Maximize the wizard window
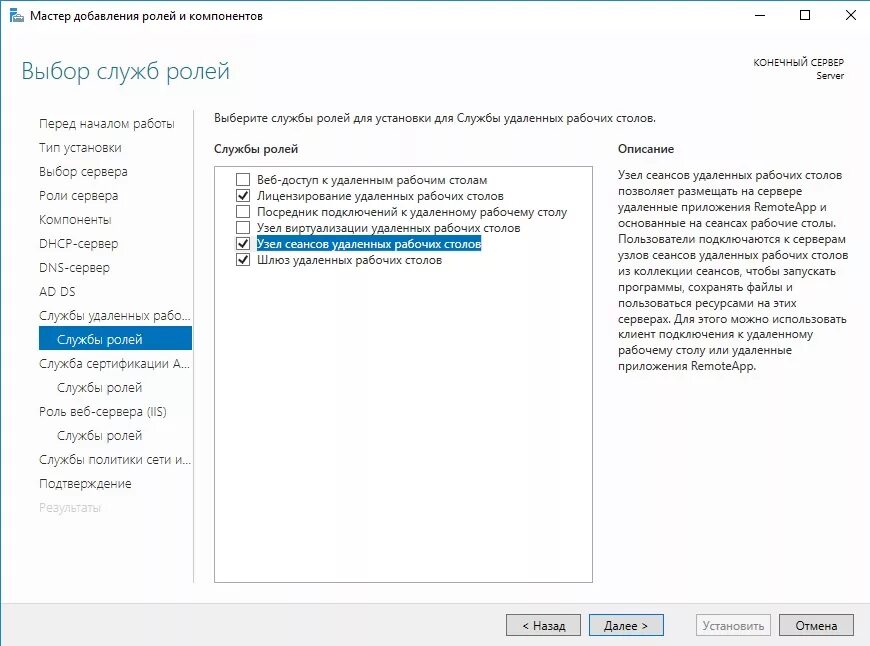This screenshot has height=646, width=870. [805, 16]
